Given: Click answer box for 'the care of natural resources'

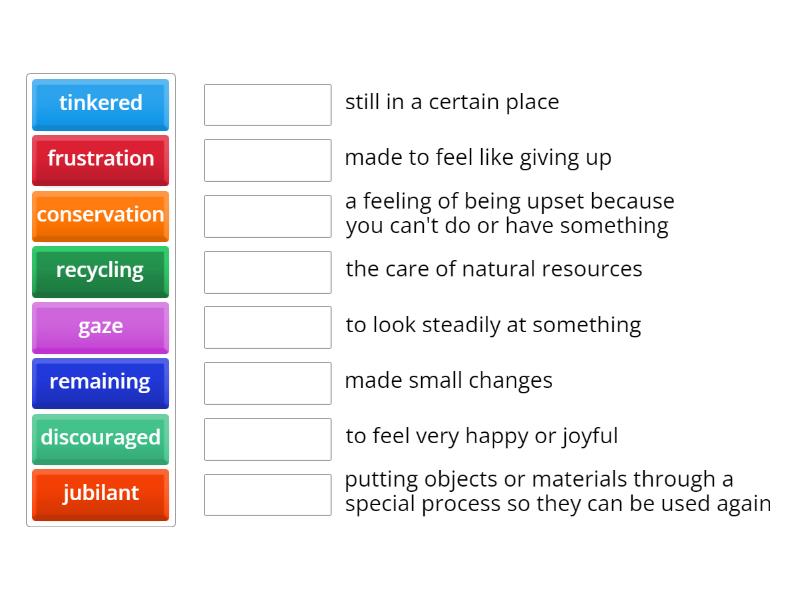Looking at the screenshot, I should [268, 272].
